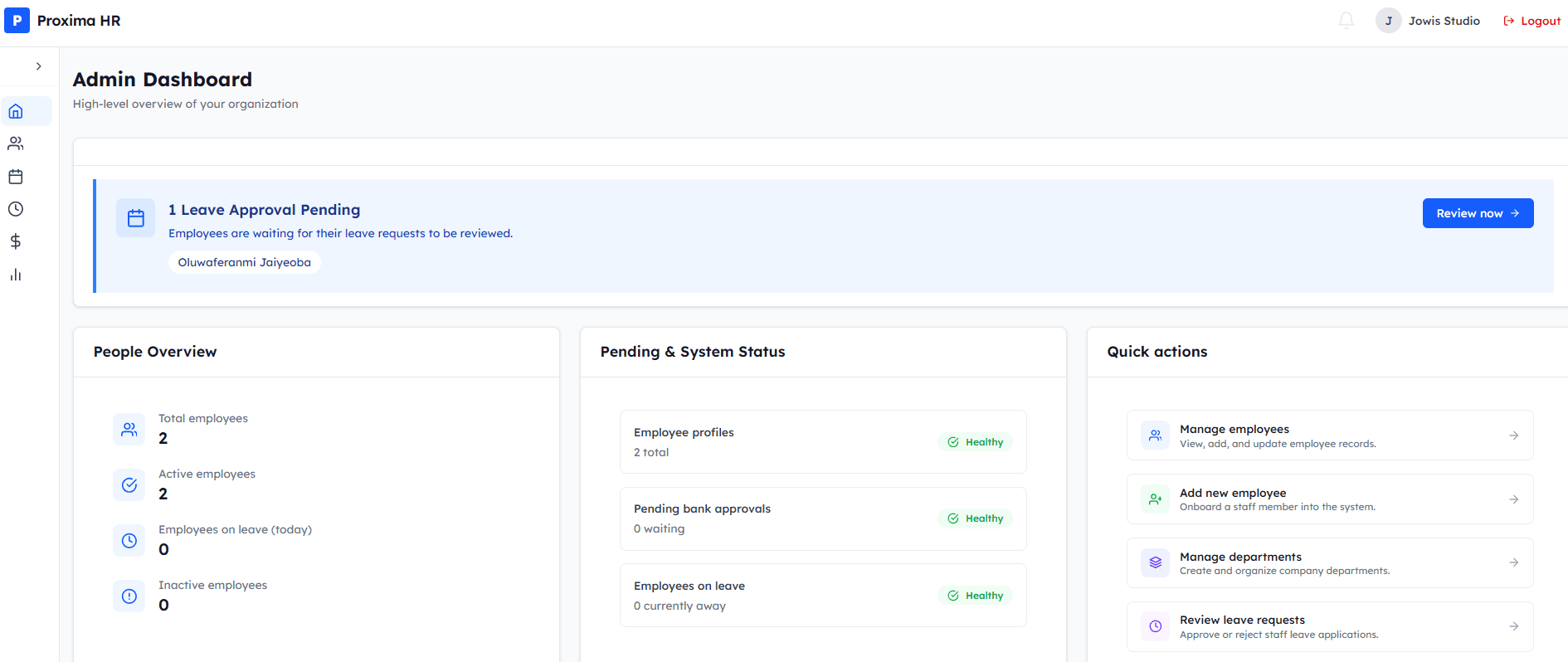Click the Manage departments layers icon
The image size is (1568, 662).
pos(1155,562)
